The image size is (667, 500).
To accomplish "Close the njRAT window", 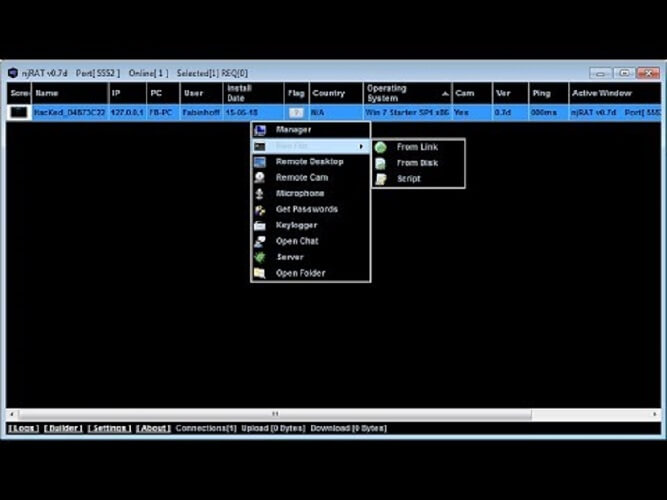I will point(648,73).
